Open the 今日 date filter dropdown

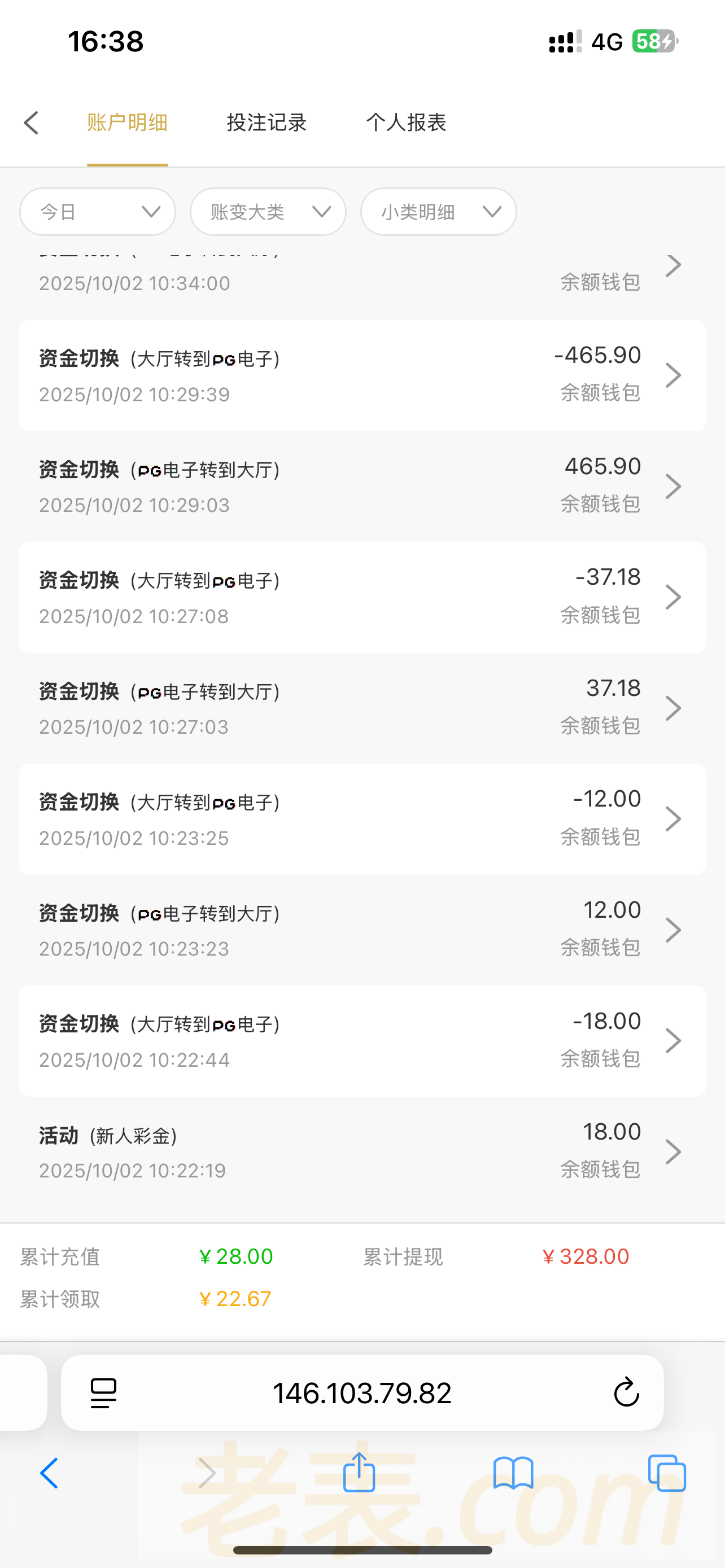[97, 212]
